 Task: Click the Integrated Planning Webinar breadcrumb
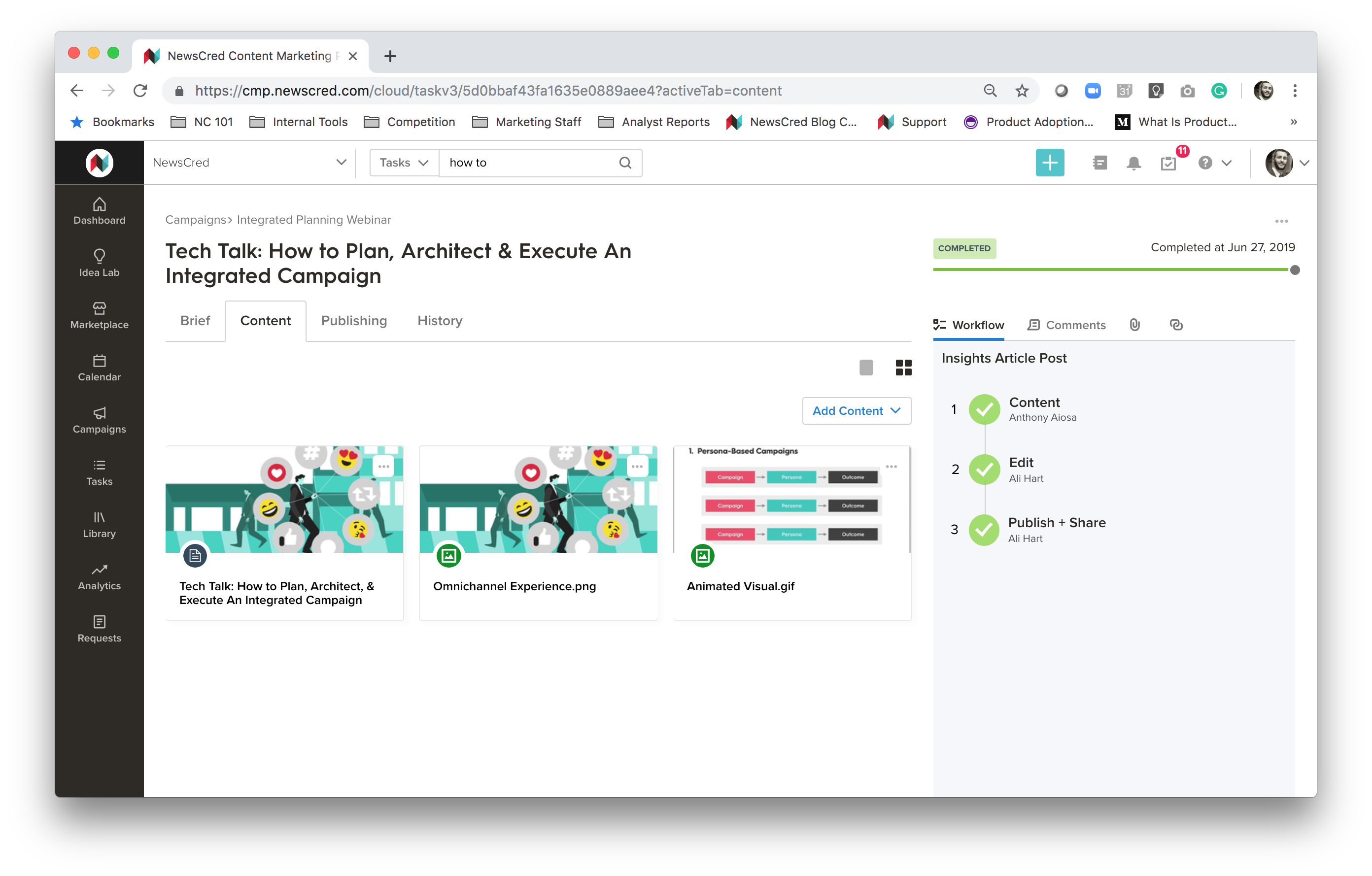pyautogui.click(x=314, y=220)
